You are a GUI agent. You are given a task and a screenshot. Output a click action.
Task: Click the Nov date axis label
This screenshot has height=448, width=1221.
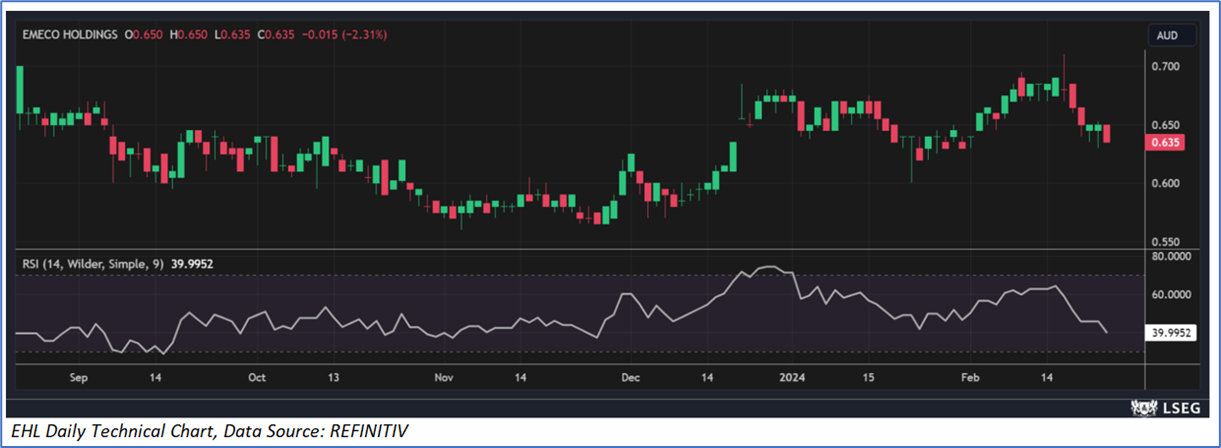[444, 379]
